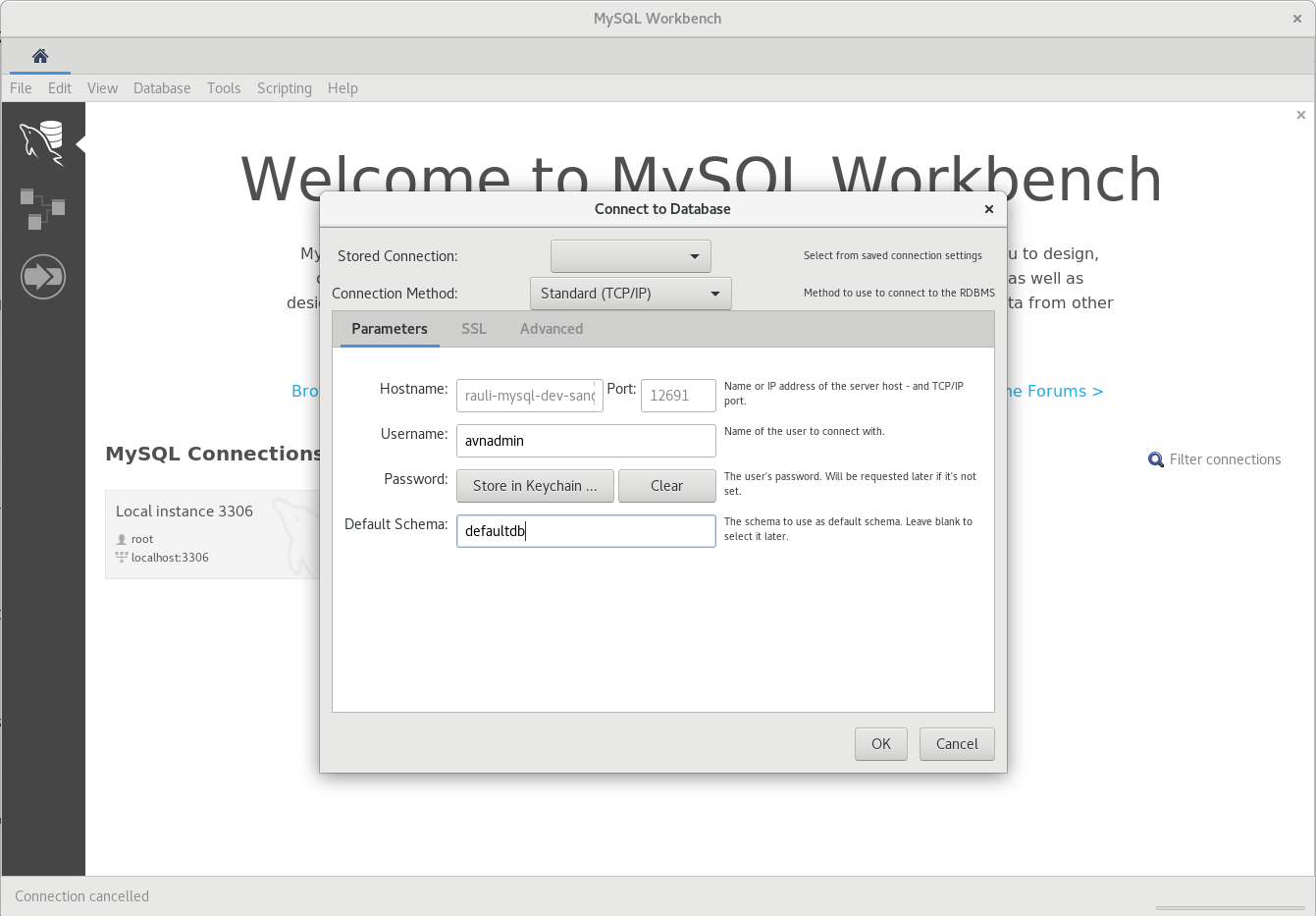Screen dimensions: 1316x916
Task: Open the Stored Connection dropdown
Action: (630, 255)
